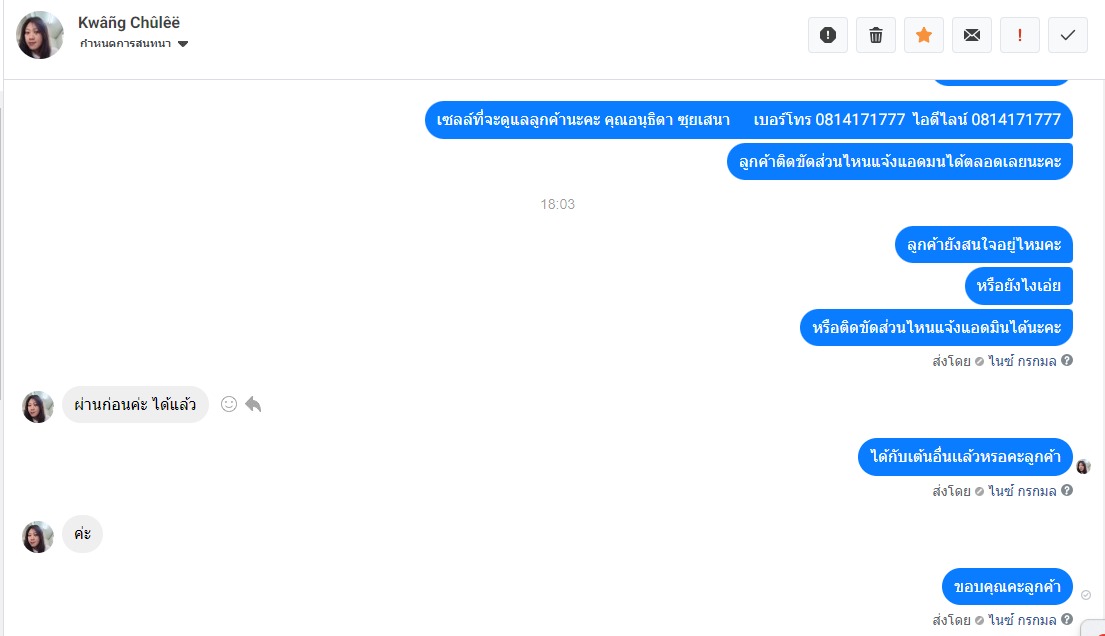
Task: Click the 18:03 timestamp divider
Action: tap(557, 204)
